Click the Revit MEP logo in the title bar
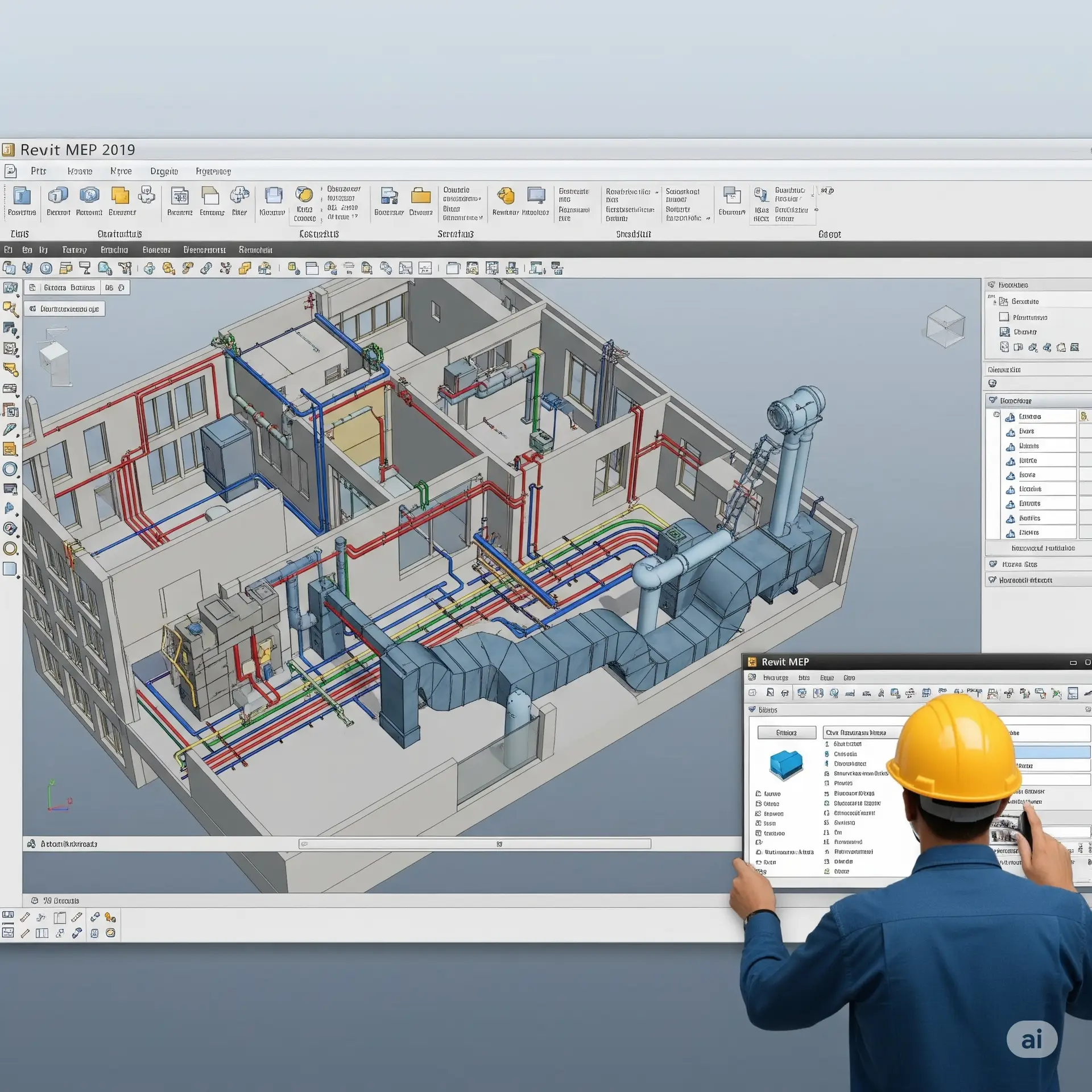Screen dimensions: 1092x1092 (x=10, y=150)
